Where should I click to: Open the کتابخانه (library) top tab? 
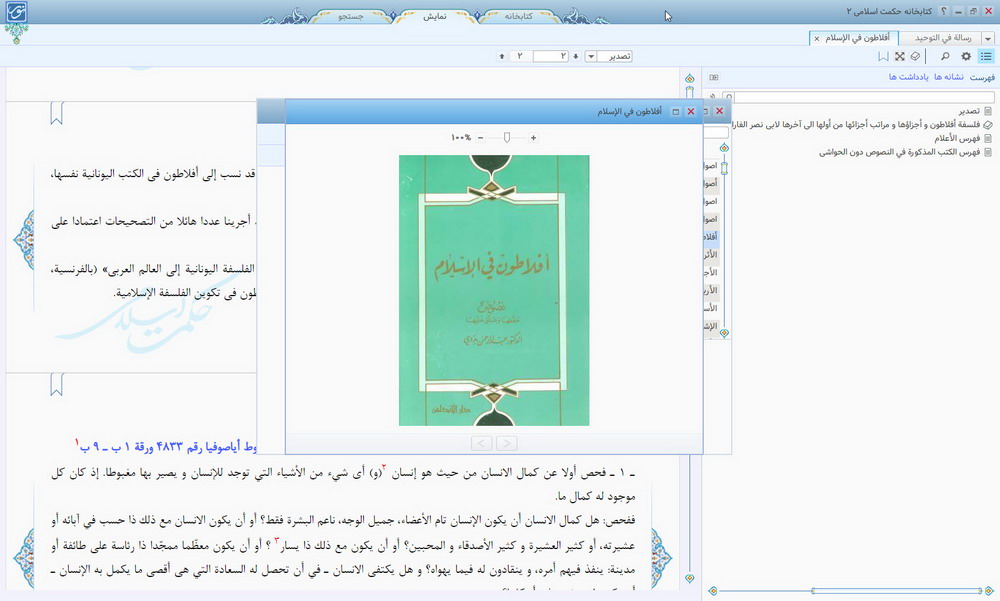[518, 17]
